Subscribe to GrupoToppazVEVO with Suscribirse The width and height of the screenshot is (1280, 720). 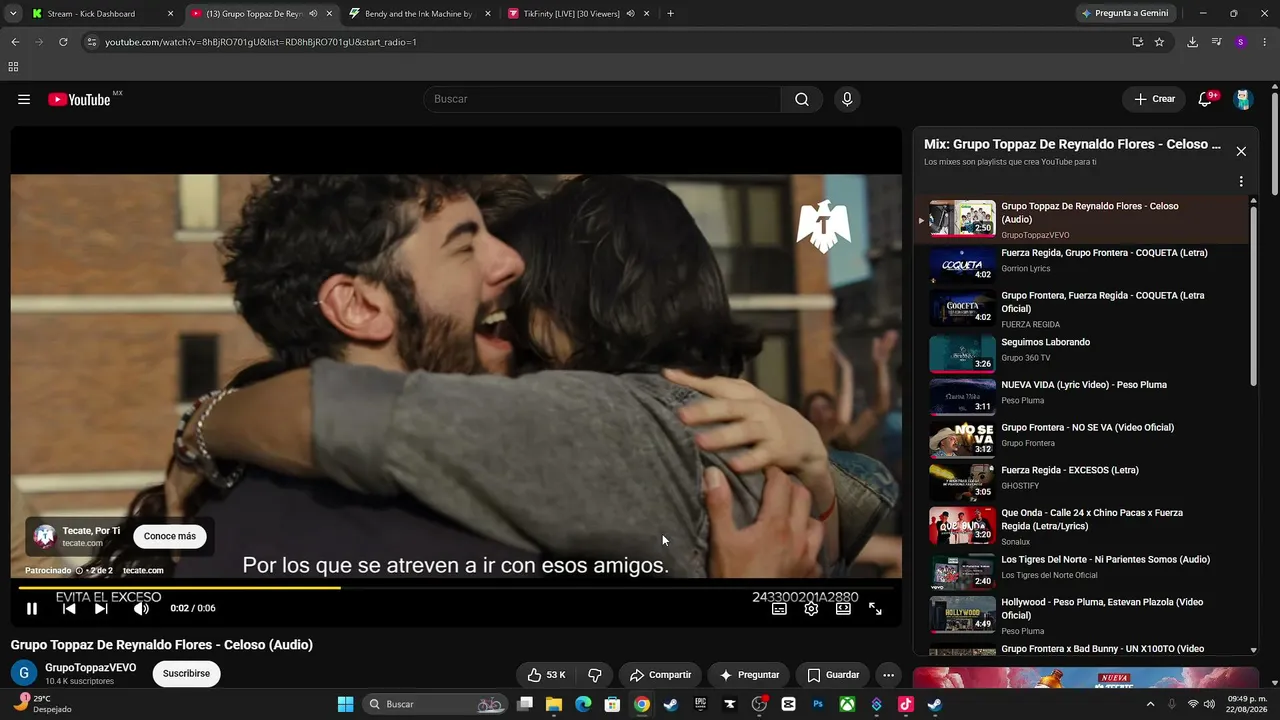[186, 674]
